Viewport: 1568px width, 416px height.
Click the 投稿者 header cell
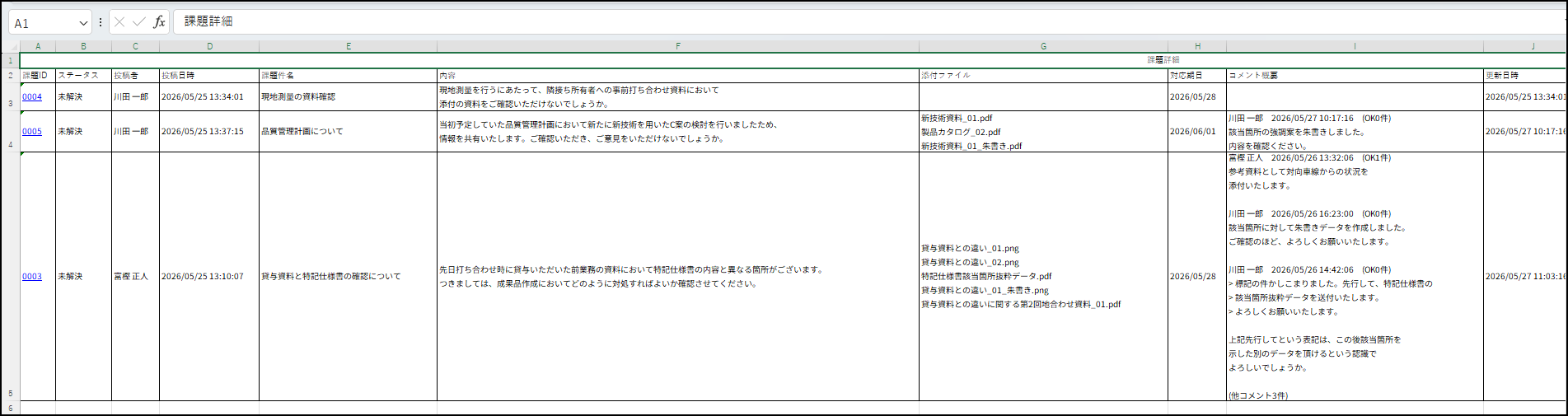pyautogui.click(x=136, y=76)
